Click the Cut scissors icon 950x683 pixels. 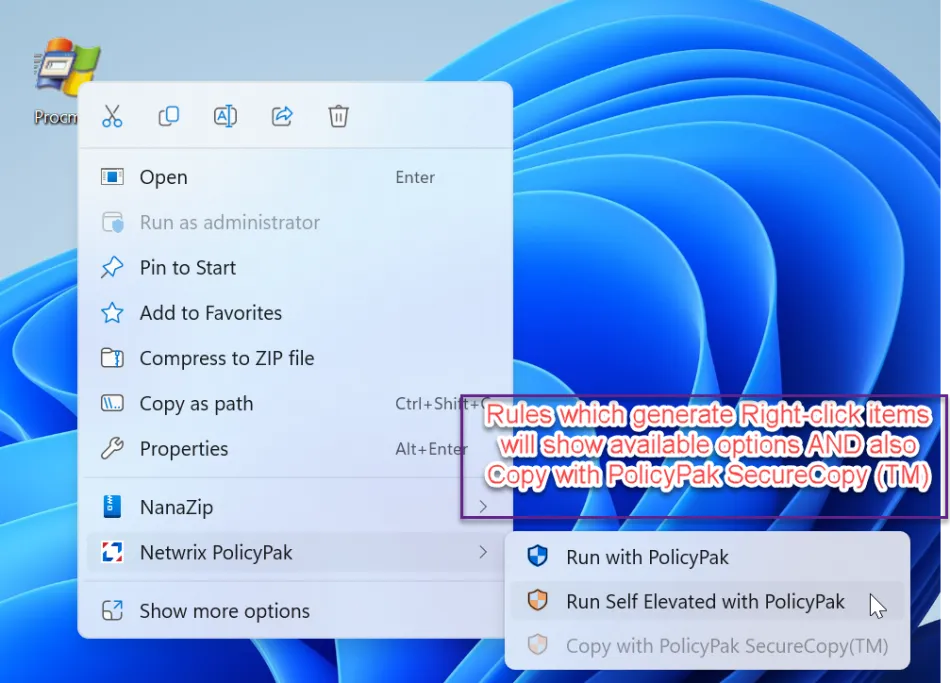(112, 116)
